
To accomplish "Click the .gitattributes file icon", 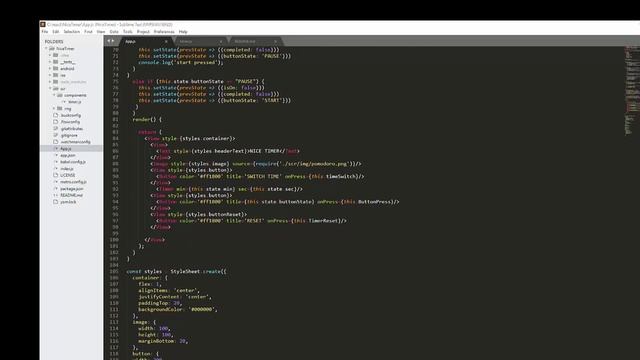I will tap(56, 129).
